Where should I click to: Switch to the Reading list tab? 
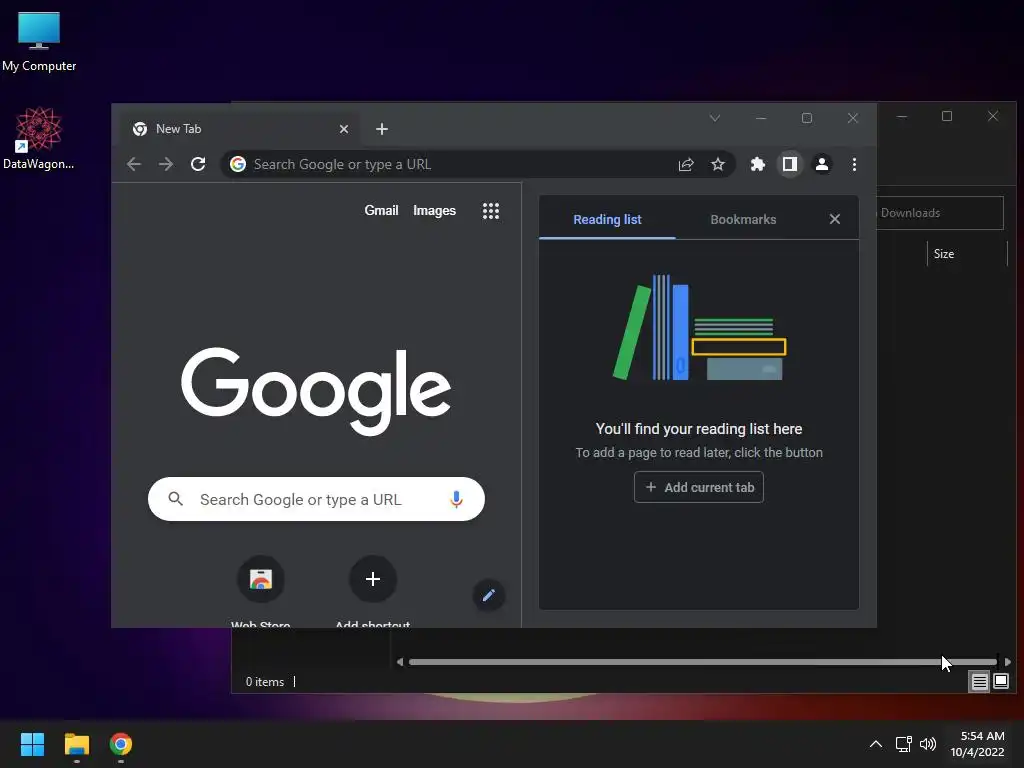(607, 219)
